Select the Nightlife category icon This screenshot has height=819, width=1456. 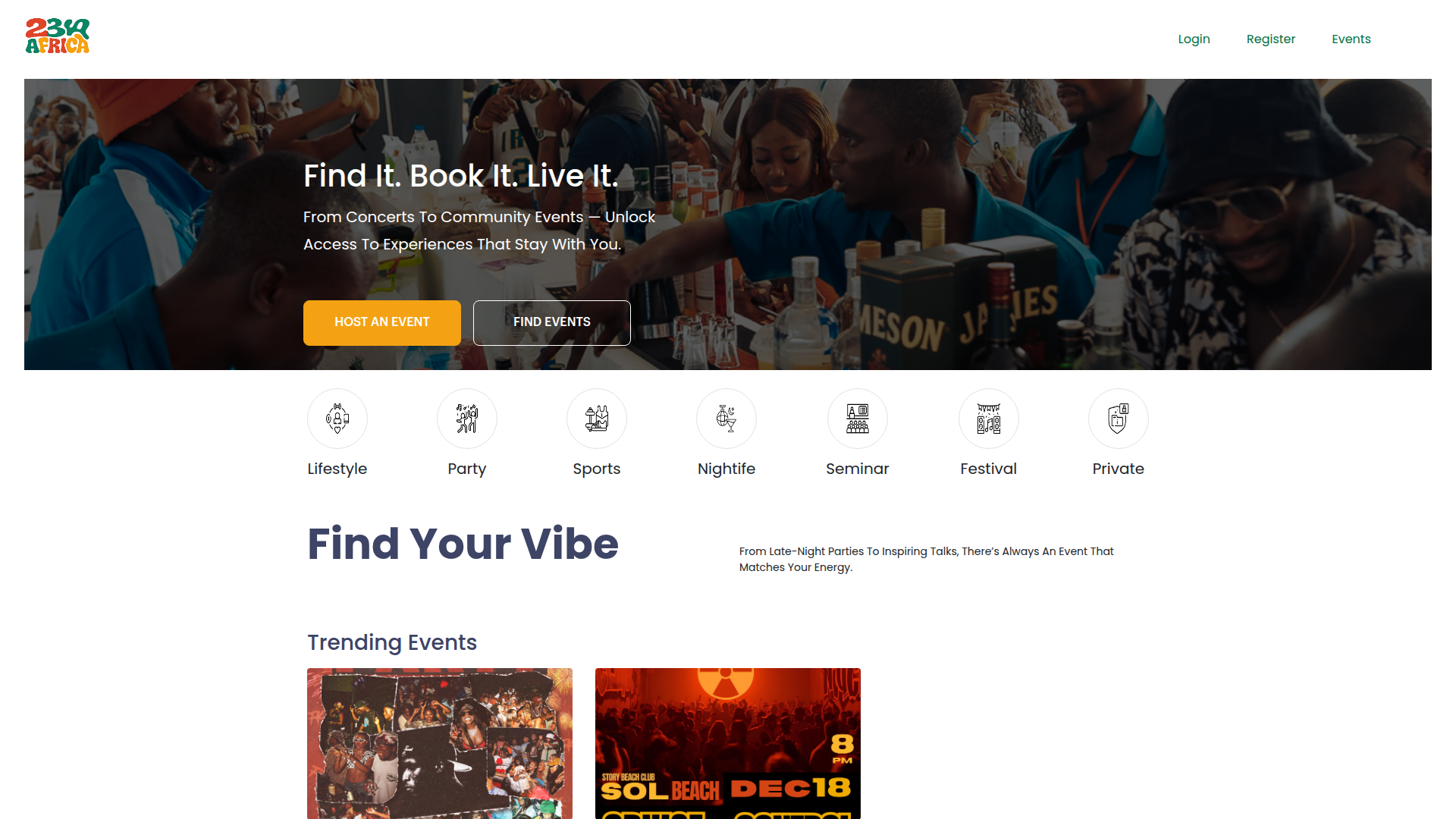click(726, 419)
